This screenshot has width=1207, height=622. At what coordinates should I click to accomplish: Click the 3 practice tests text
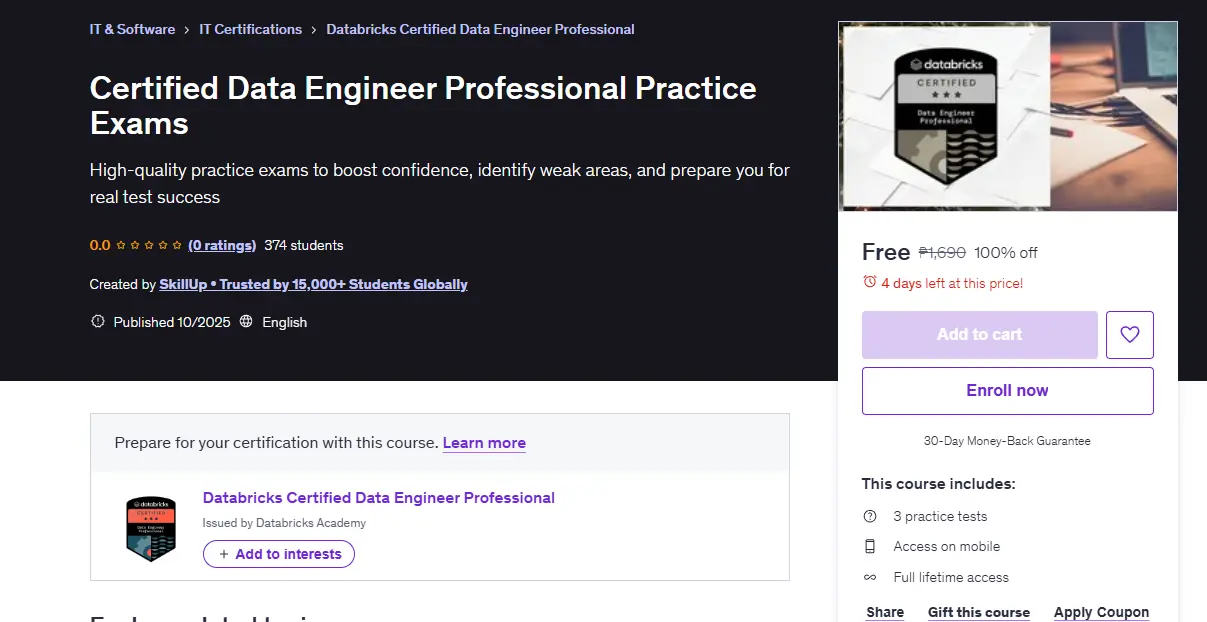940,517
